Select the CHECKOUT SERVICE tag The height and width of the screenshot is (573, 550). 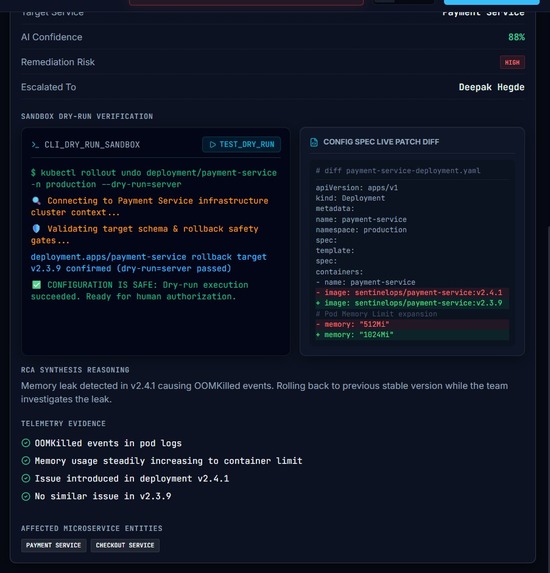tap(125, 545)
